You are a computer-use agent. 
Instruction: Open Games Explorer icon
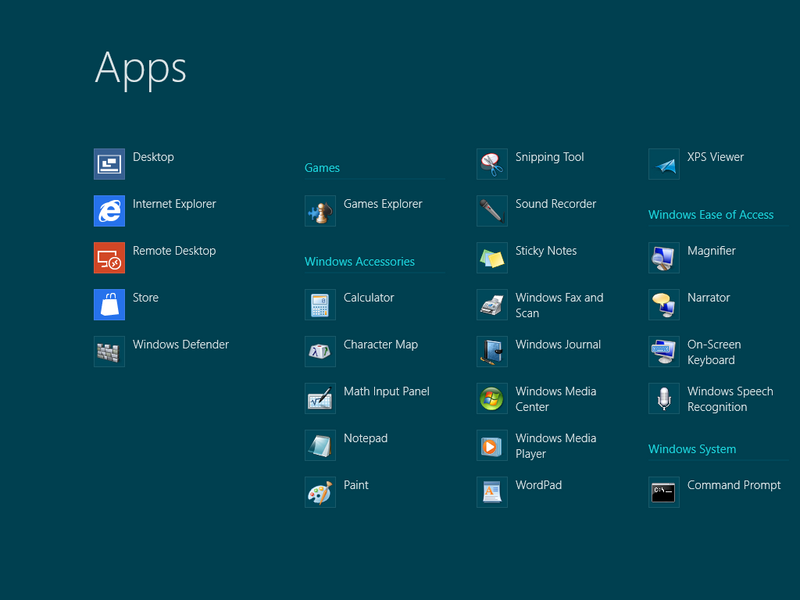[320, 211]
